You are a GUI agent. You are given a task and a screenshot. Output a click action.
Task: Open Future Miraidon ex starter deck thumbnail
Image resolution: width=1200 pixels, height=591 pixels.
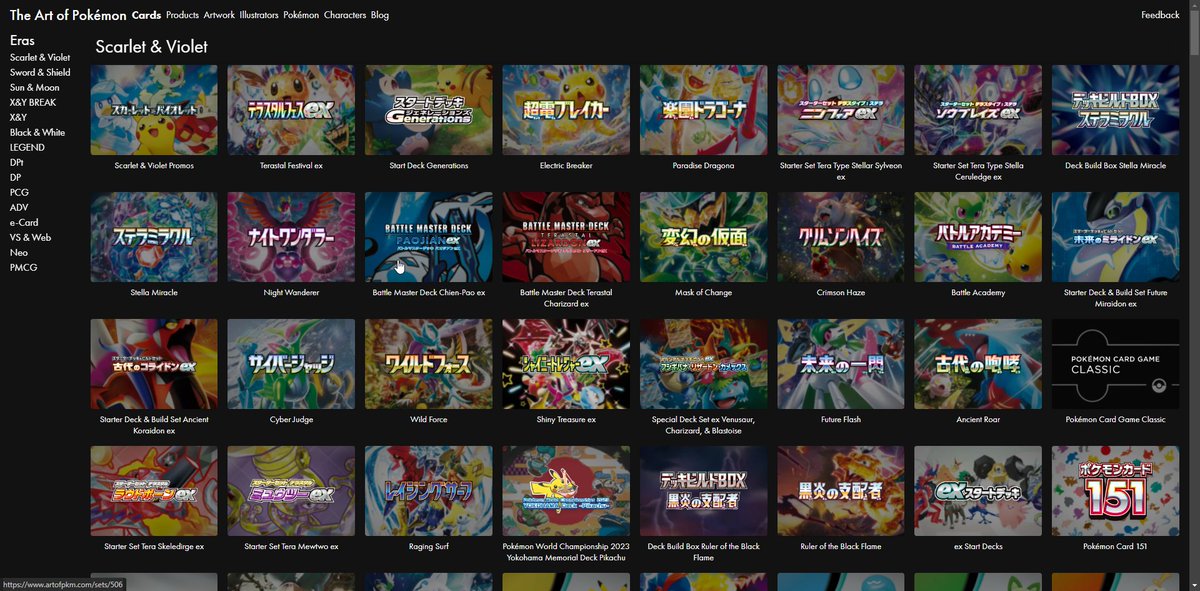(1116, 237)
